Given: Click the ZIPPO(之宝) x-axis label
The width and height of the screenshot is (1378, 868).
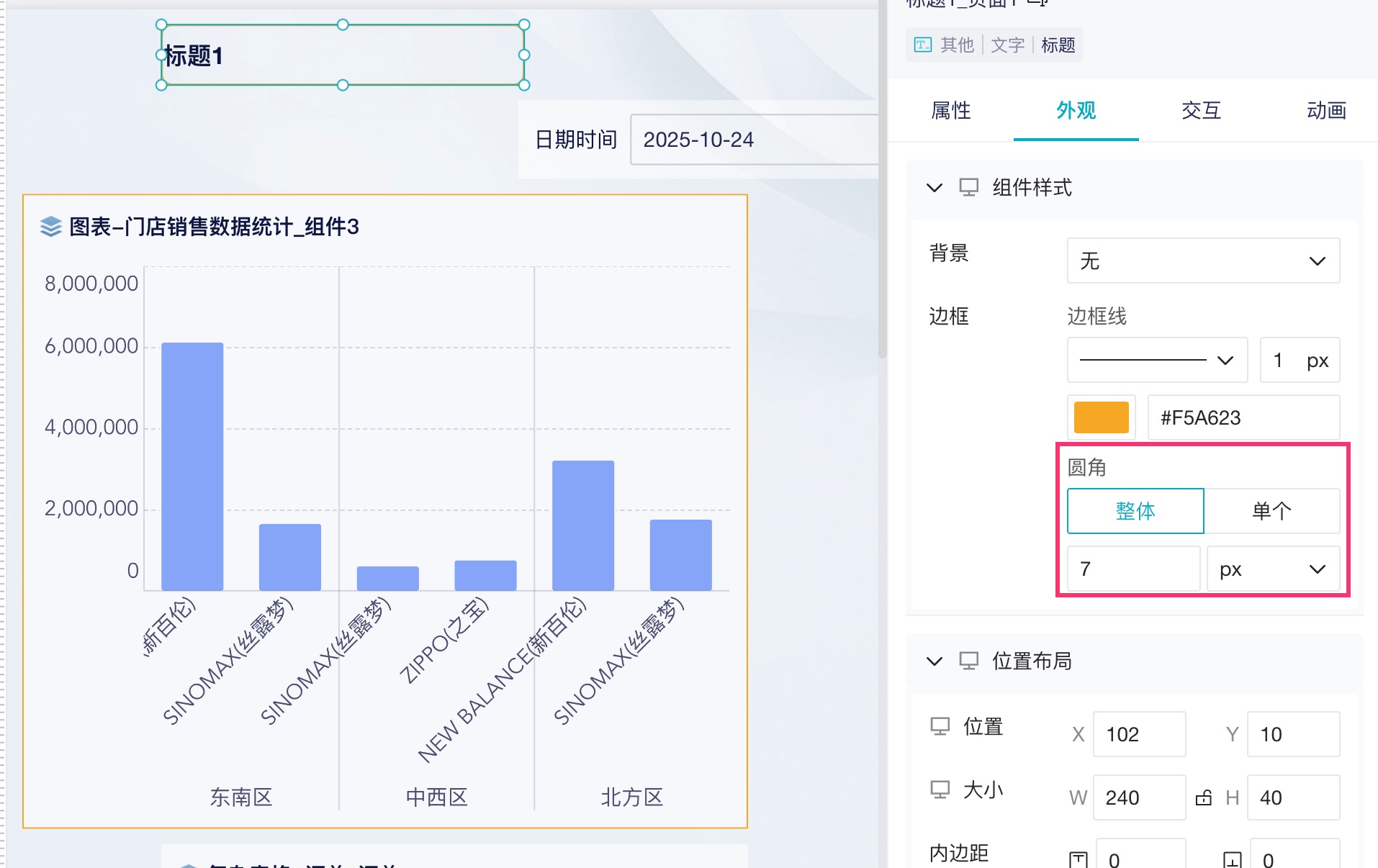Looking at the screenshot, I should point(444,640).
